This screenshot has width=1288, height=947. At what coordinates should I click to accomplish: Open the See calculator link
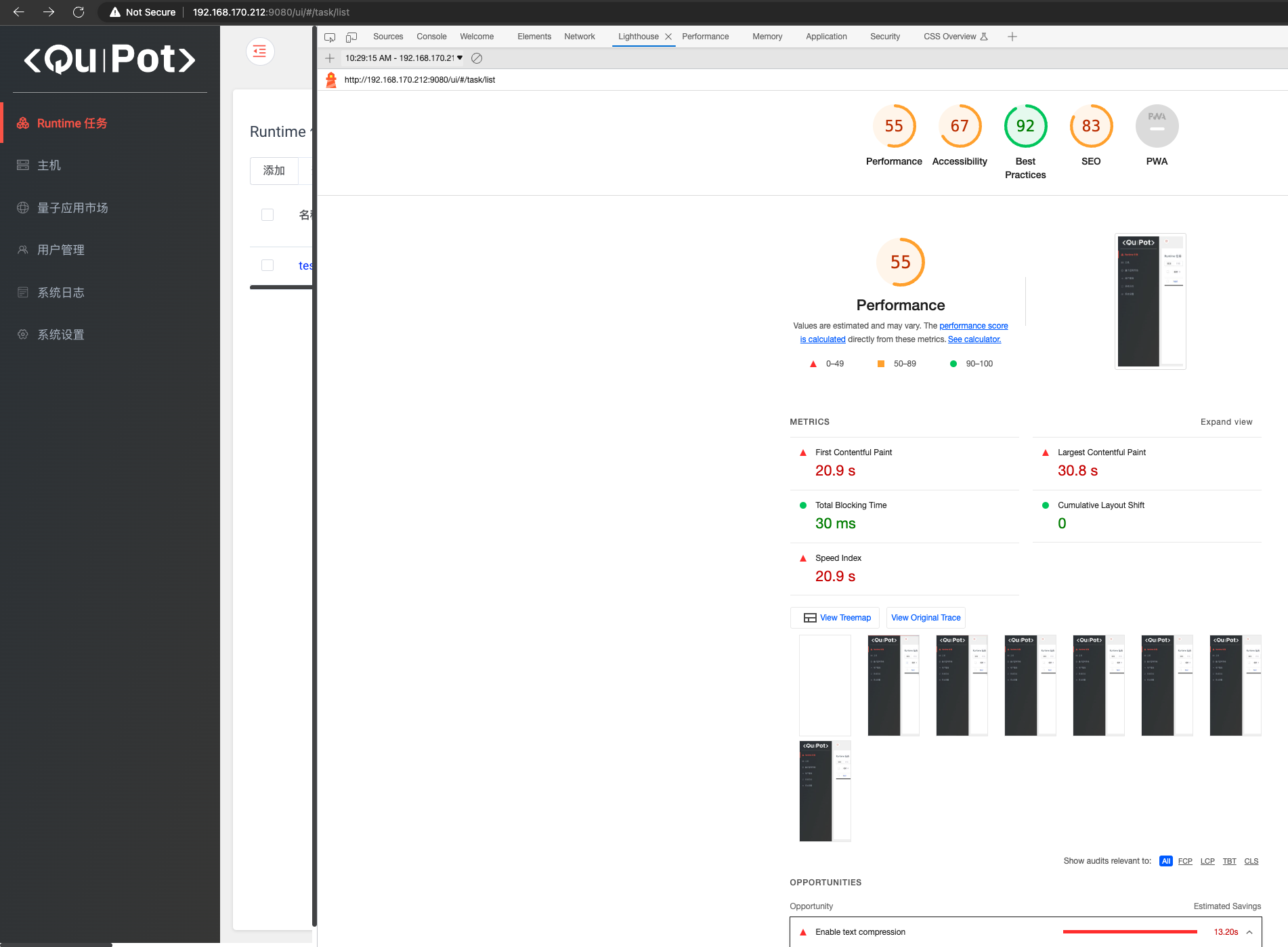(974, 339)
